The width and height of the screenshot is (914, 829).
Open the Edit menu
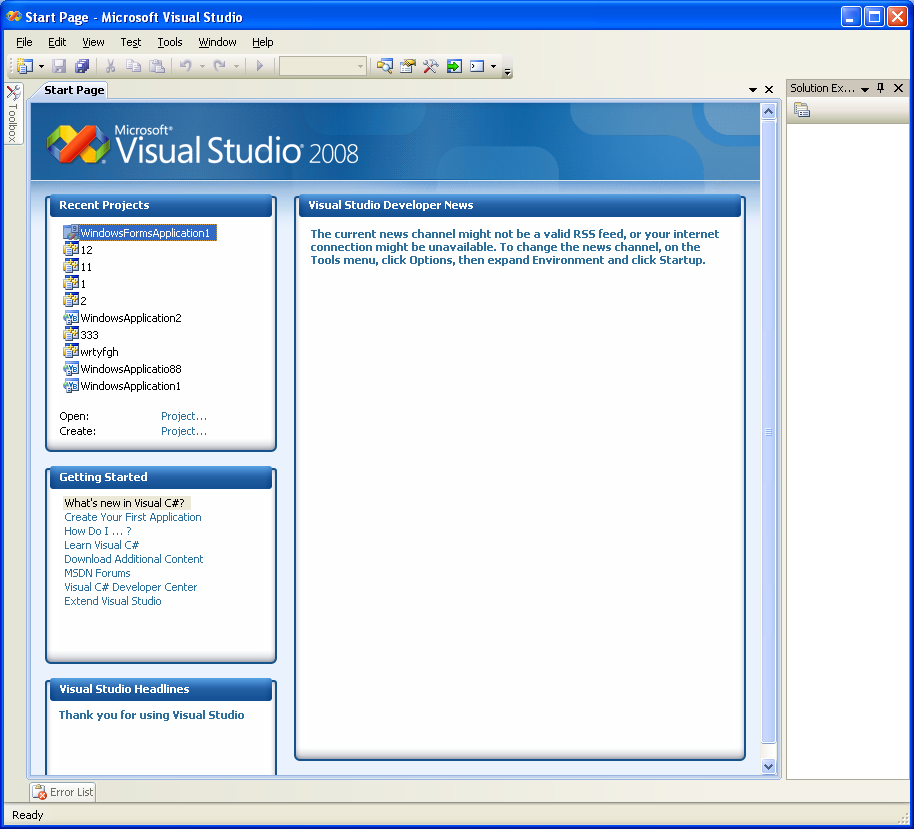tap(57, 42)
